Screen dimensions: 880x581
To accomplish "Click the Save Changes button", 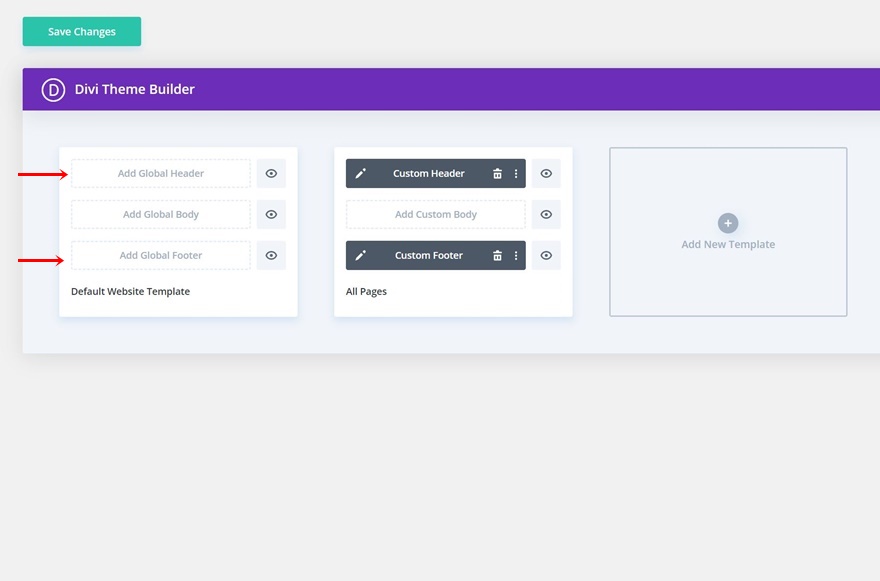I will click(x=82, y=31).
